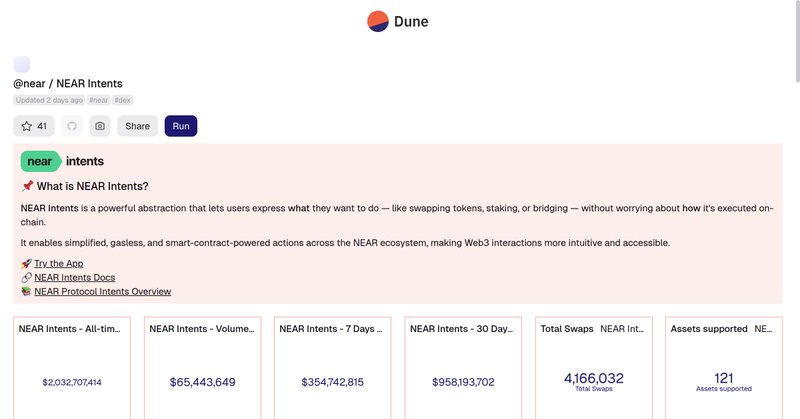Select the 4,166,032 swaps value

coord(594,378)
